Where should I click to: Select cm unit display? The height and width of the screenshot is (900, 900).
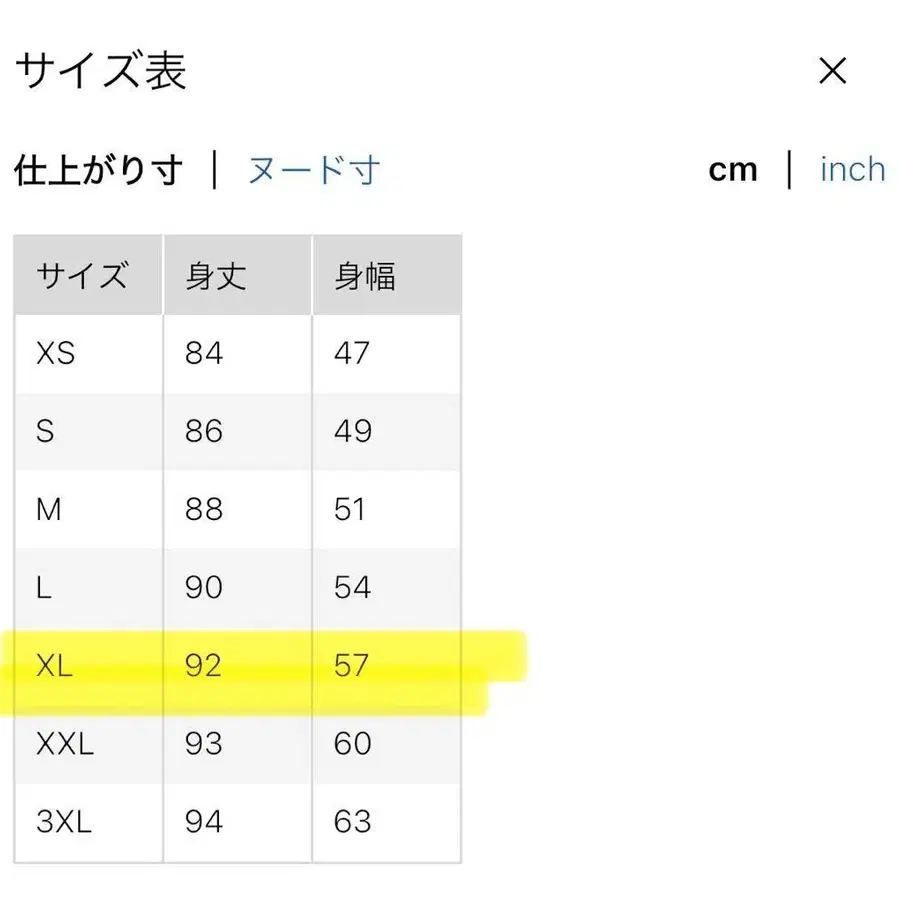[734, 169]
